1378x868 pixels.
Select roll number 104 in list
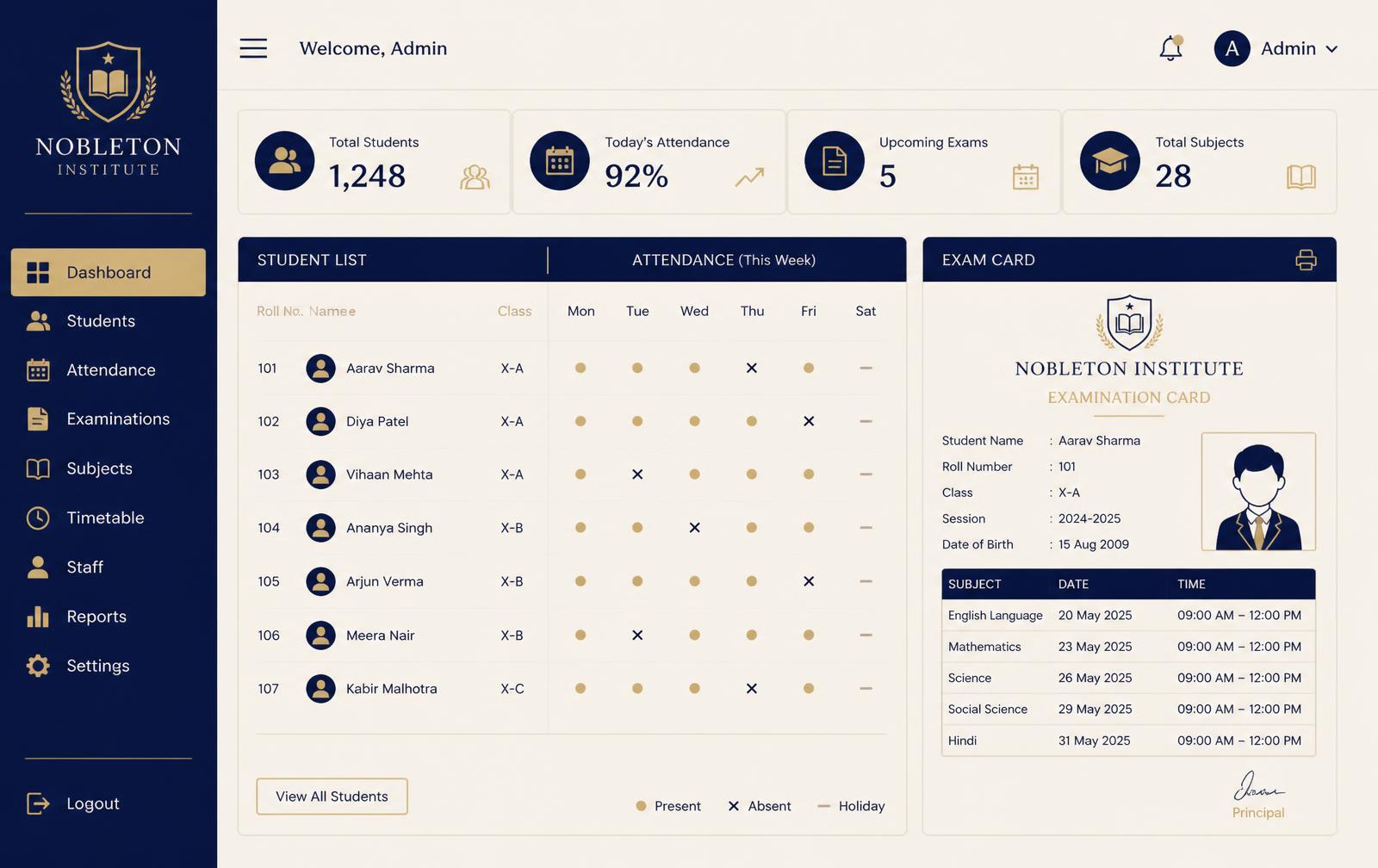tap(269, 528)
